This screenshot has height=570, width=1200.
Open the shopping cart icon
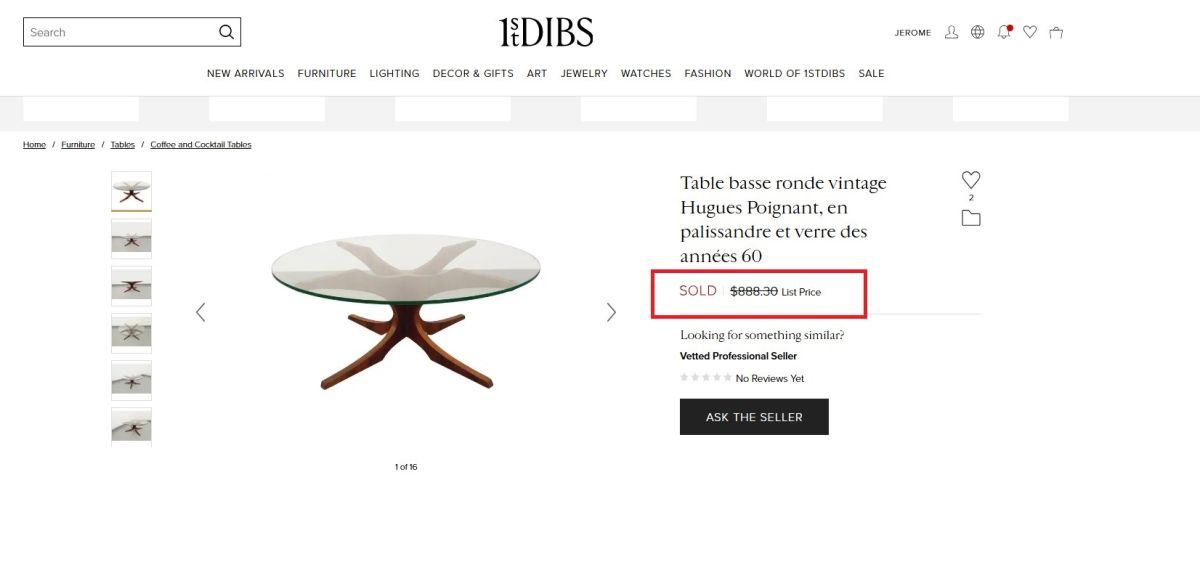click(1056, 32)
